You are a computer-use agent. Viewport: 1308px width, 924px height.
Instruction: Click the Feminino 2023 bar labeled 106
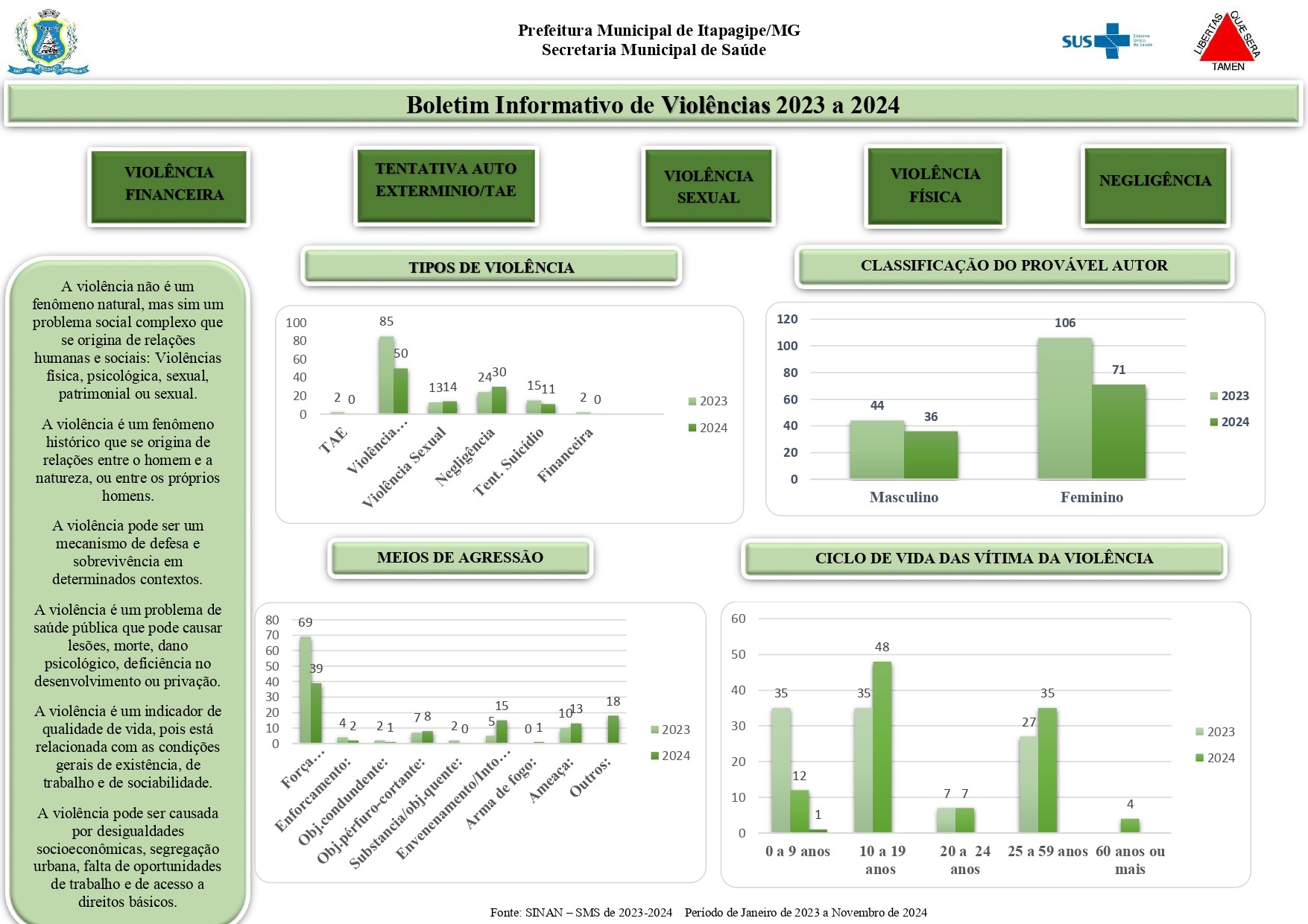click(x=1064, y=408)
